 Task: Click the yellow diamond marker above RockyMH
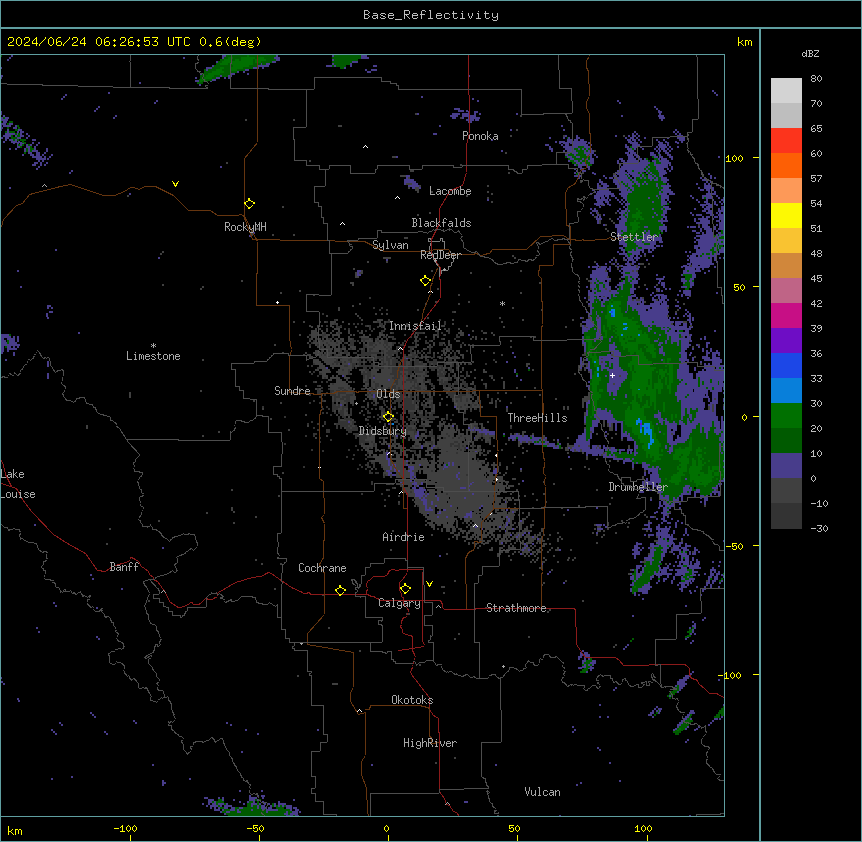point(249,204)
